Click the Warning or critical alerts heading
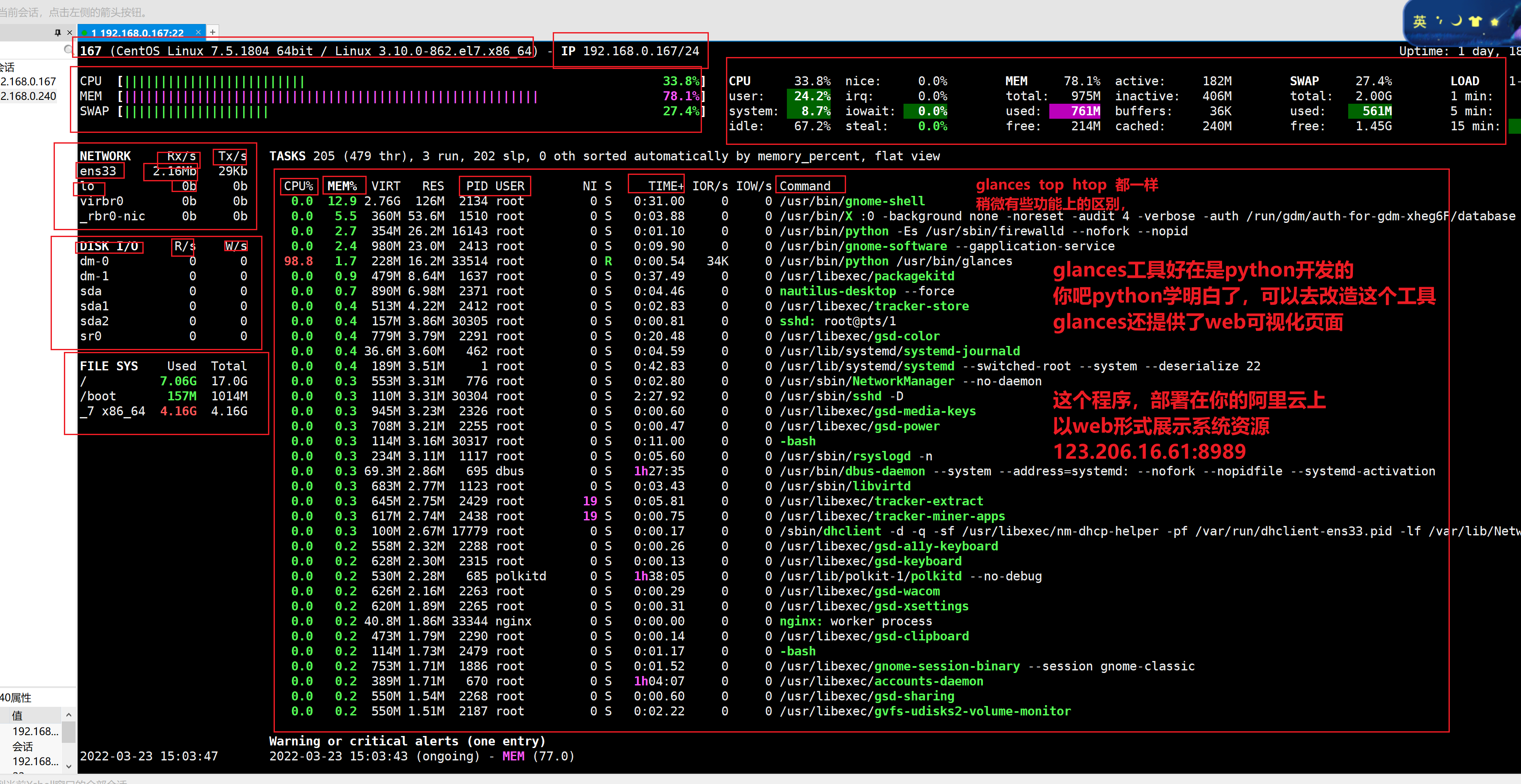This screenshot has width=1521, height=784. pyautogui.click(x=407, y=741)
